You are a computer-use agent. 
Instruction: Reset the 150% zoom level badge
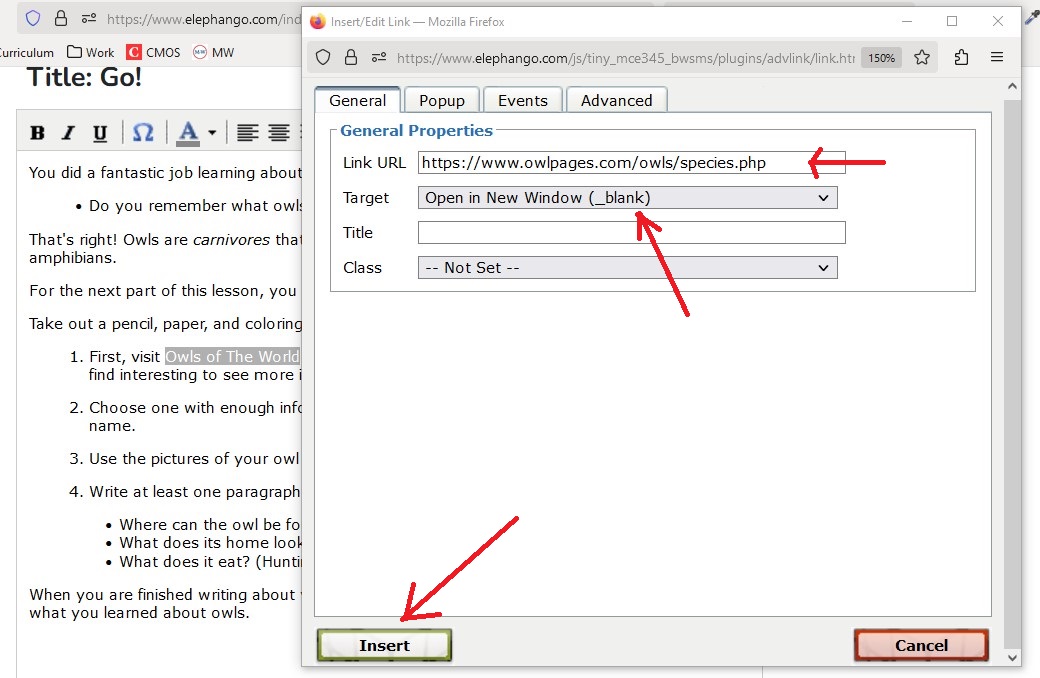click(x=881, y=58)
